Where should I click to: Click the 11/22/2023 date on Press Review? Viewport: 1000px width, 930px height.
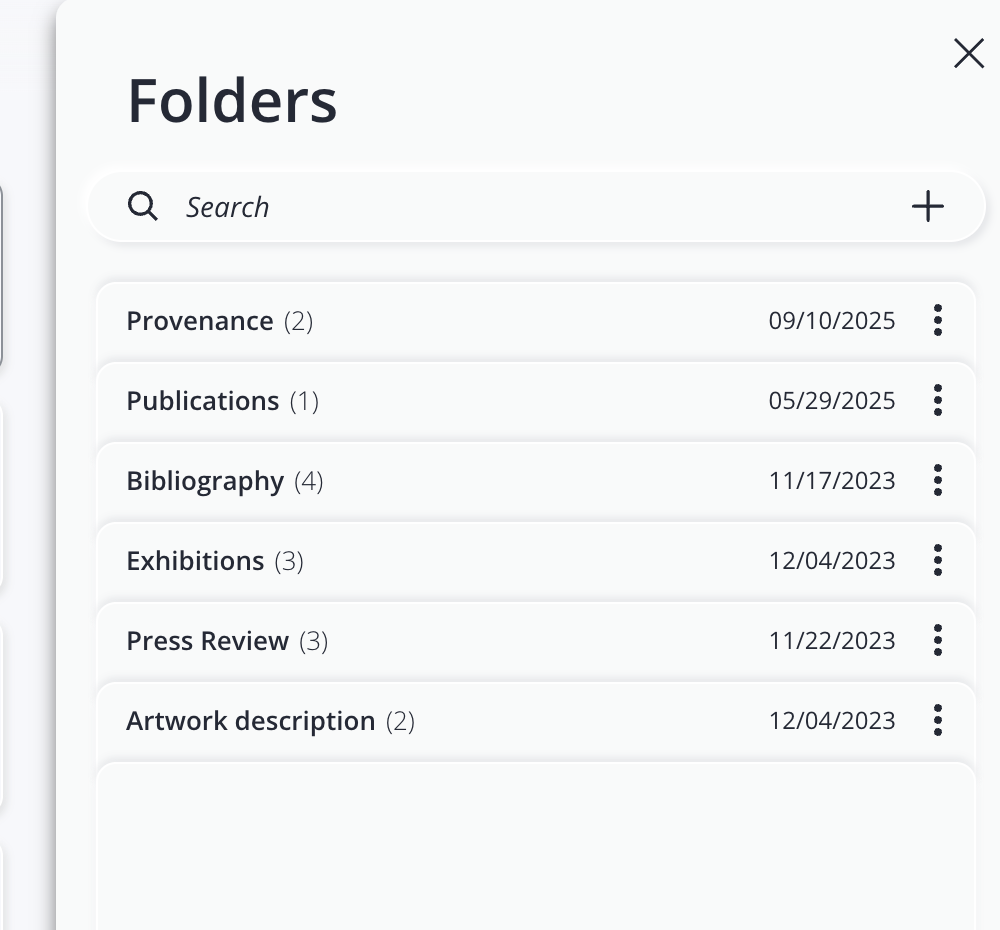click(832, 641)
